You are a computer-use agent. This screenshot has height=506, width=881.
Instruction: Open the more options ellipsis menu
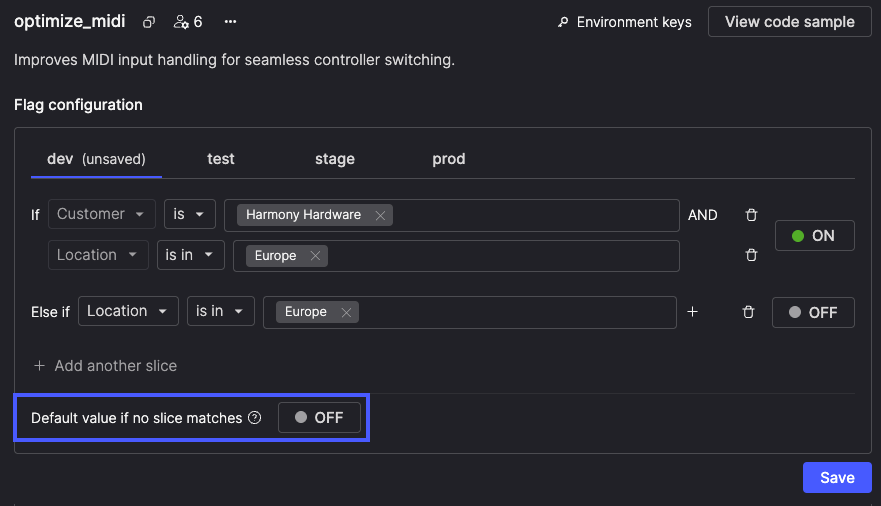(x=231, y=22)
